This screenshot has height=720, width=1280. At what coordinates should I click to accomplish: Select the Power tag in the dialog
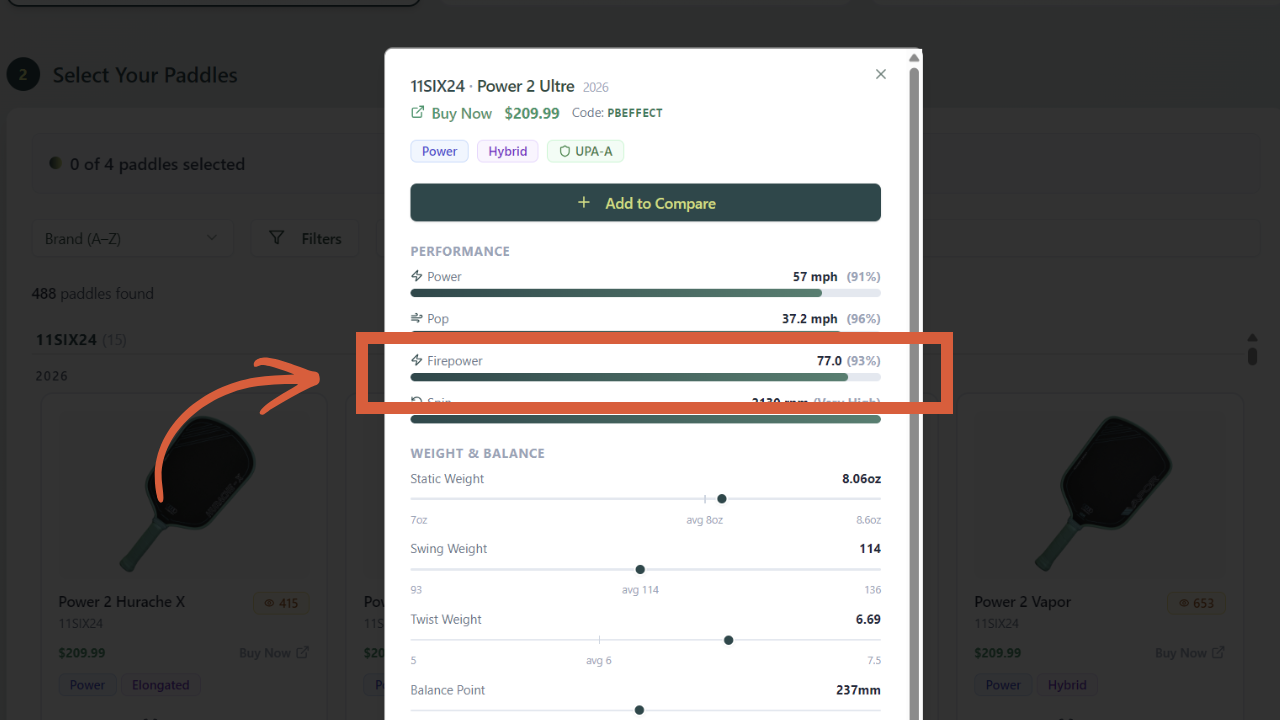coord(439,151)
